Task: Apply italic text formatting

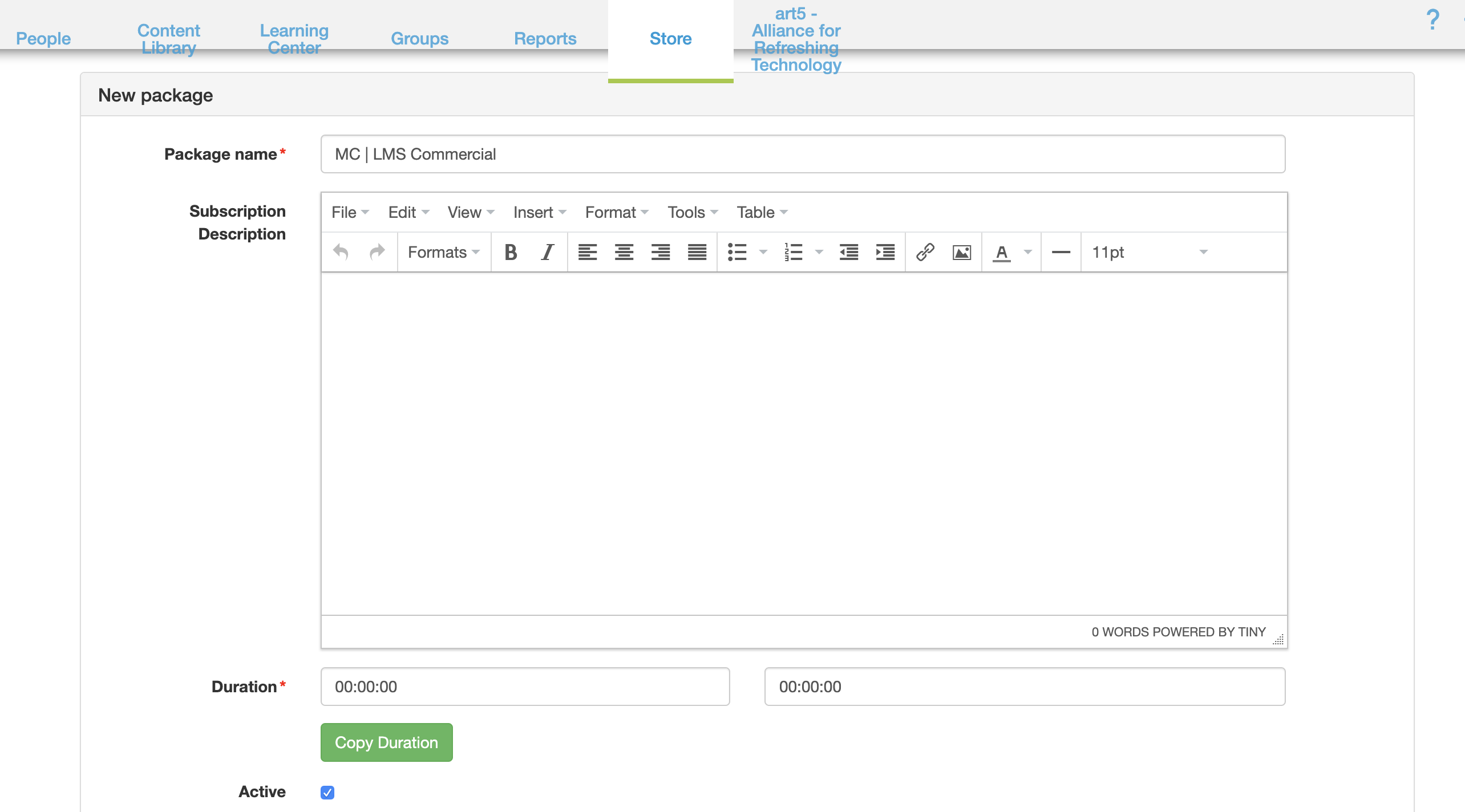Action: click(x=548, y=252)
